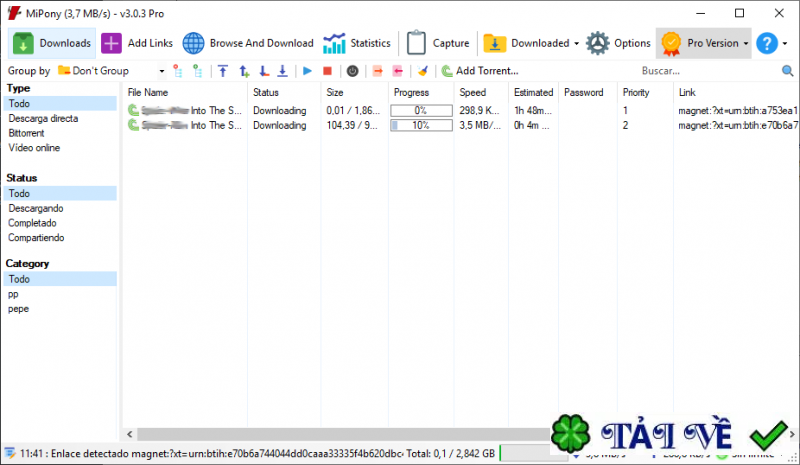Click the 10% progress bar
800x465 pixels.
[x=421, y=125]
